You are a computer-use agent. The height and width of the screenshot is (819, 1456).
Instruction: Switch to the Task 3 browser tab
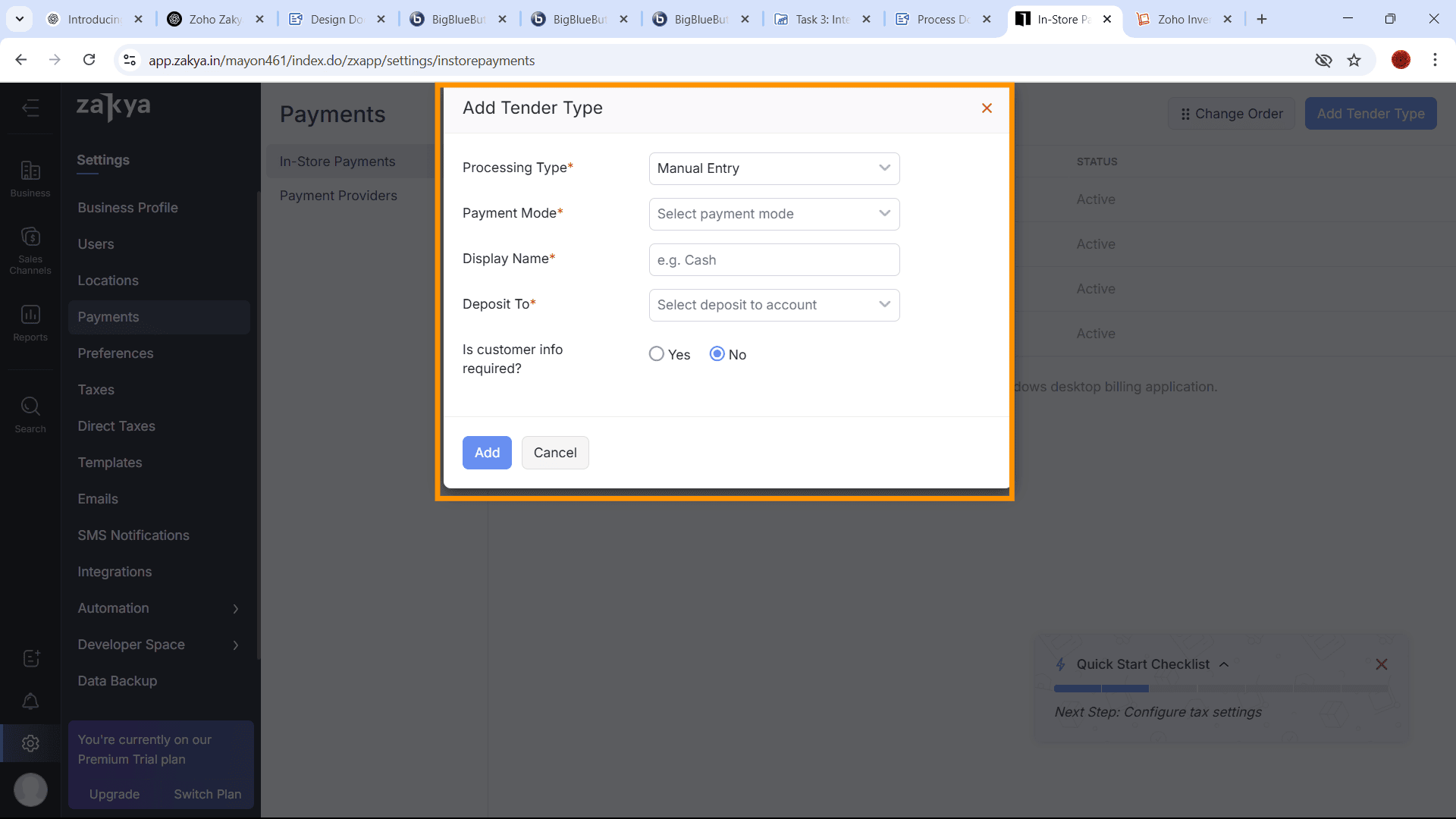(823, 19)
